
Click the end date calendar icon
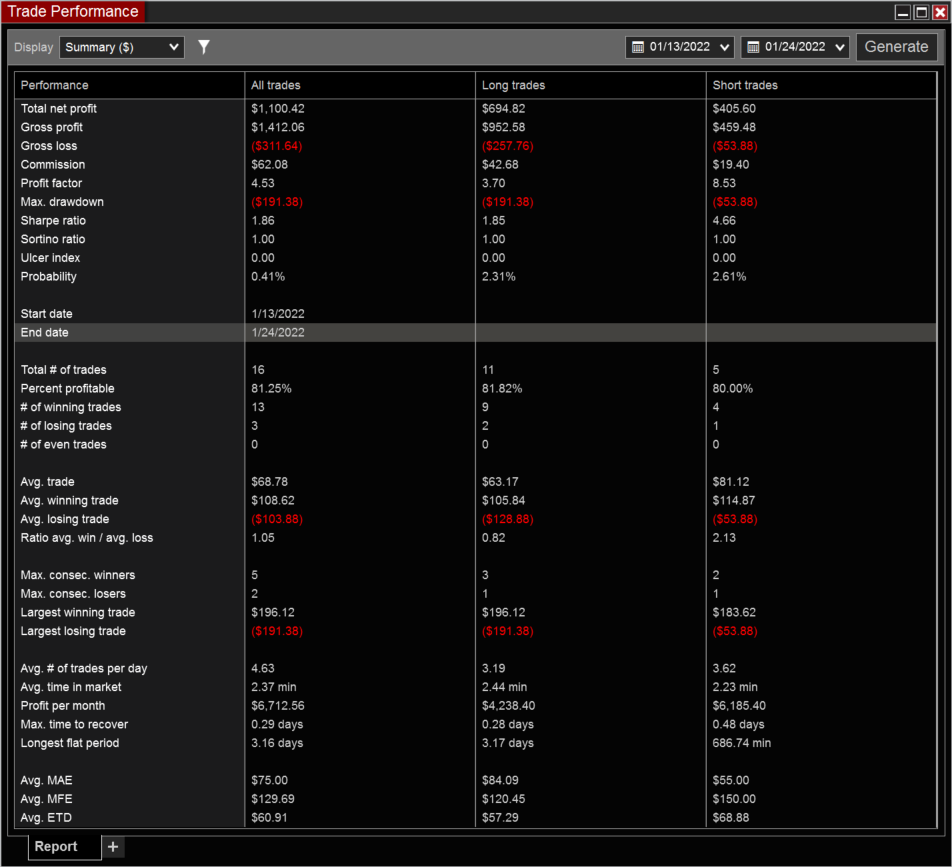pyautogui.click(x=753, y=47)
